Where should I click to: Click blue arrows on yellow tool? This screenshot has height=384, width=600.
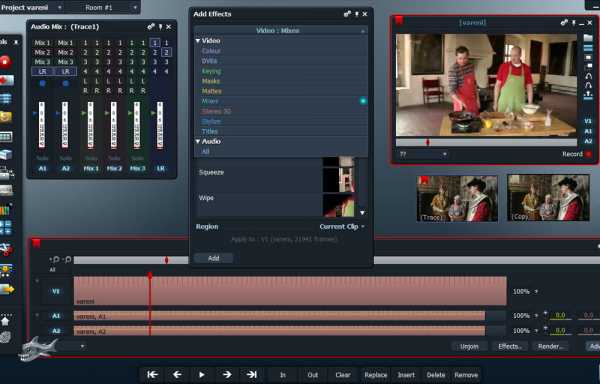point(6,270)
